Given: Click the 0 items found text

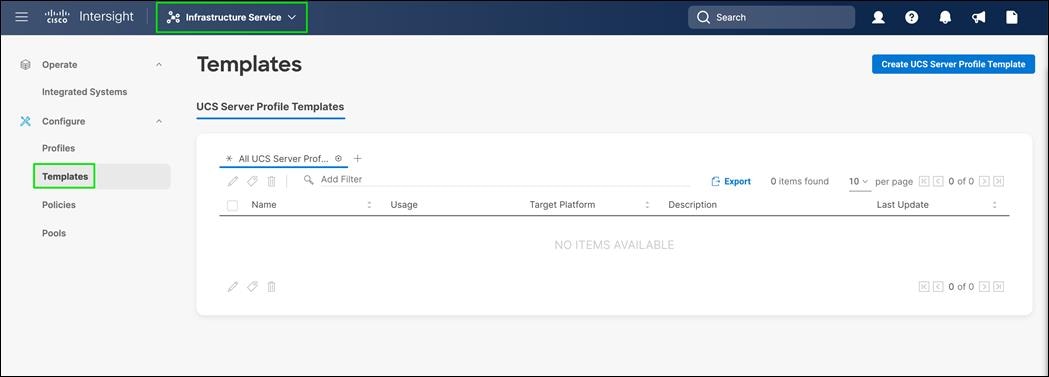Looking at the screenshot, I should click(x=799, y=181).
